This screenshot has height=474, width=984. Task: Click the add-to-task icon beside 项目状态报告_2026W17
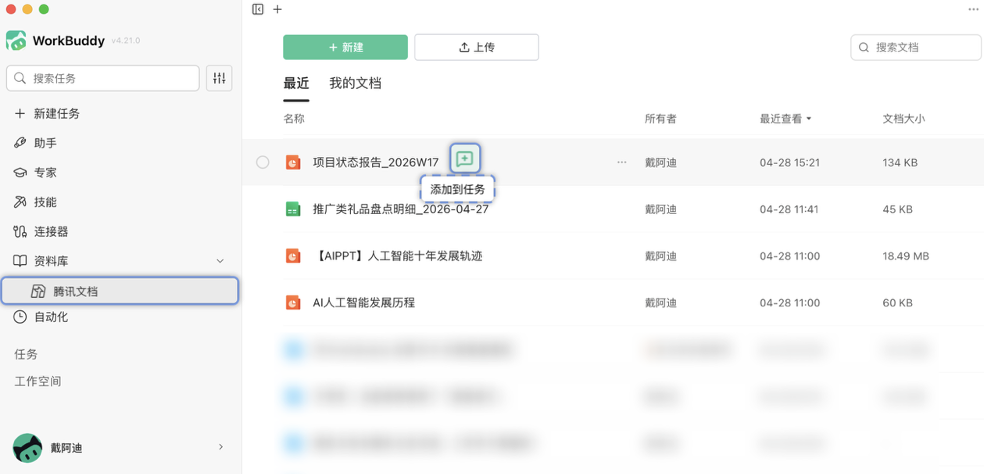(x=465, y=159)
